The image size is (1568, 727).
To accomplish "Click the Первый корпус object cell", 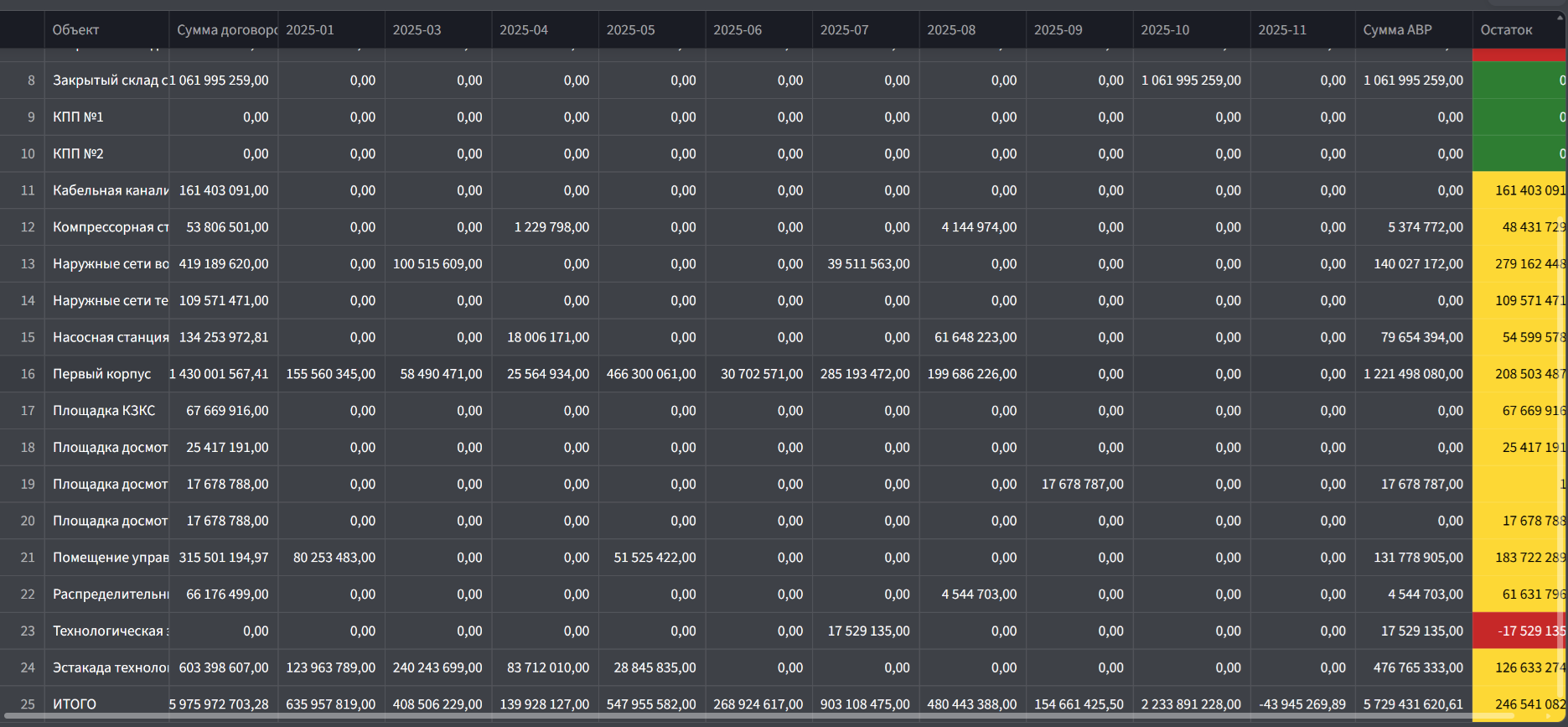I will 102,374.
